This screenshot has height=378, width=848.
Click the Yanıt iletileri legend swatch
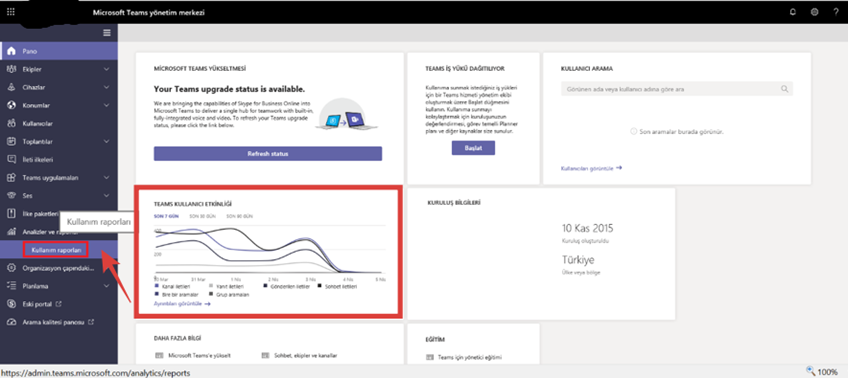[x=210, y=286]
